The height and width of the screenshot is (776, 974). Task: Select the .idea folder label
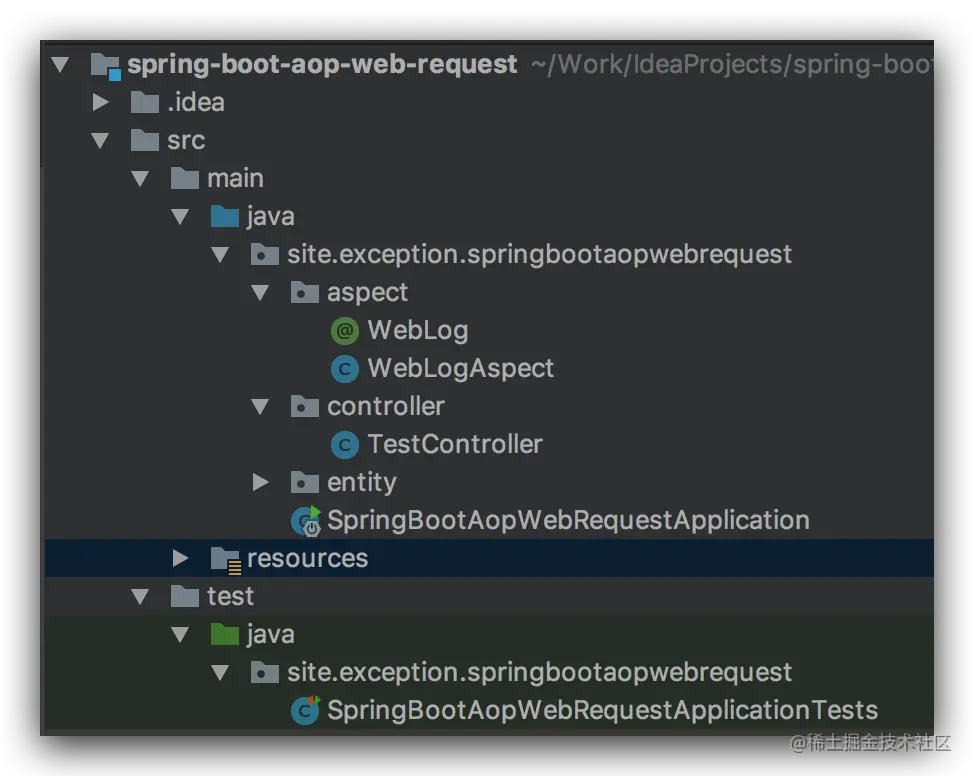point(196,103)
